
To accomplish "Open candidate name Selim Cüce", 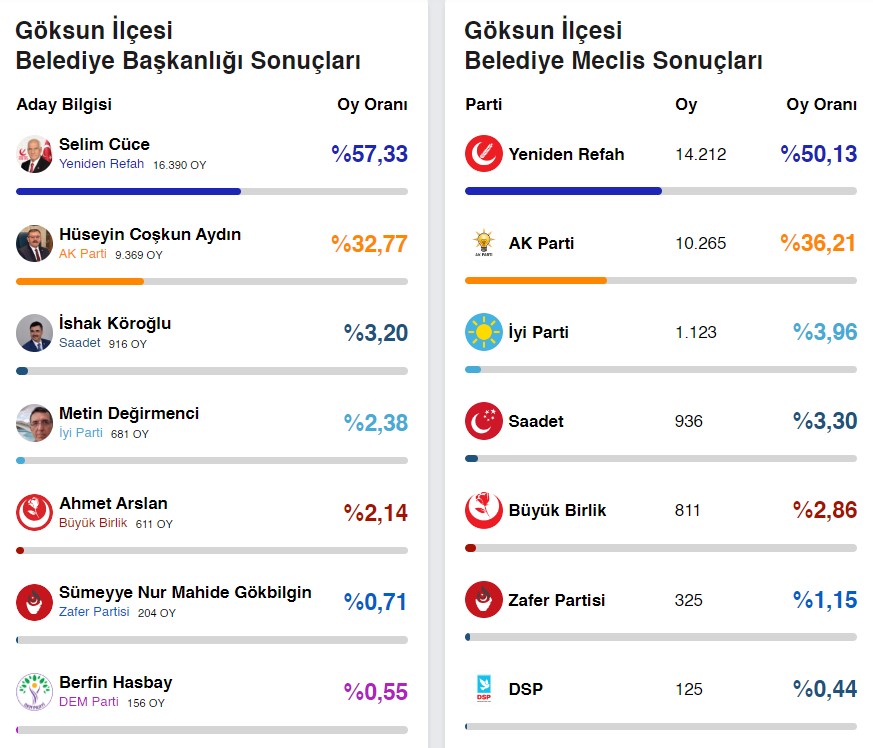I will click(x=104, y=144).
